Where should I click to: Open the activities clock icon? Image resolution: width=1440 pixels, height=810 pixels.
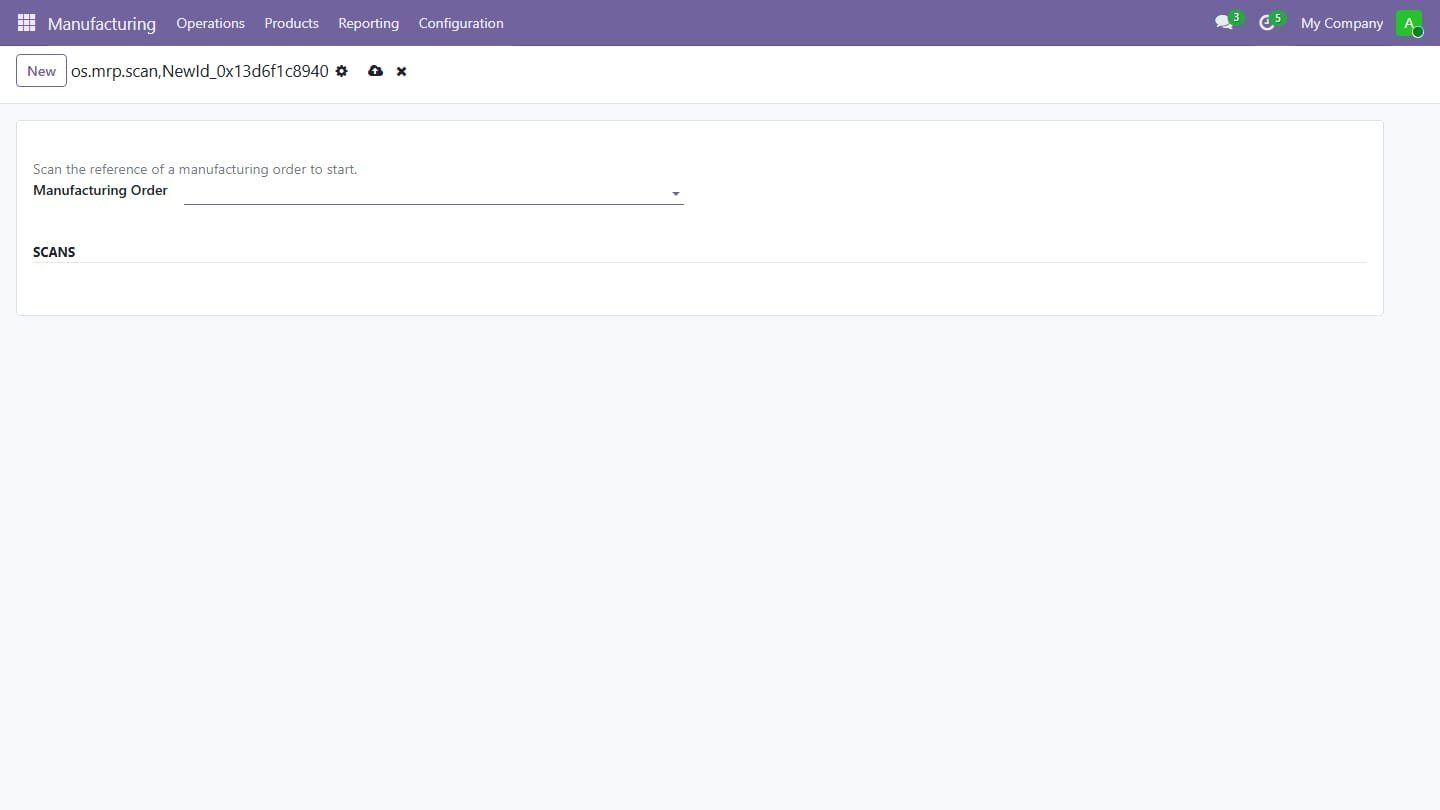1267,22
